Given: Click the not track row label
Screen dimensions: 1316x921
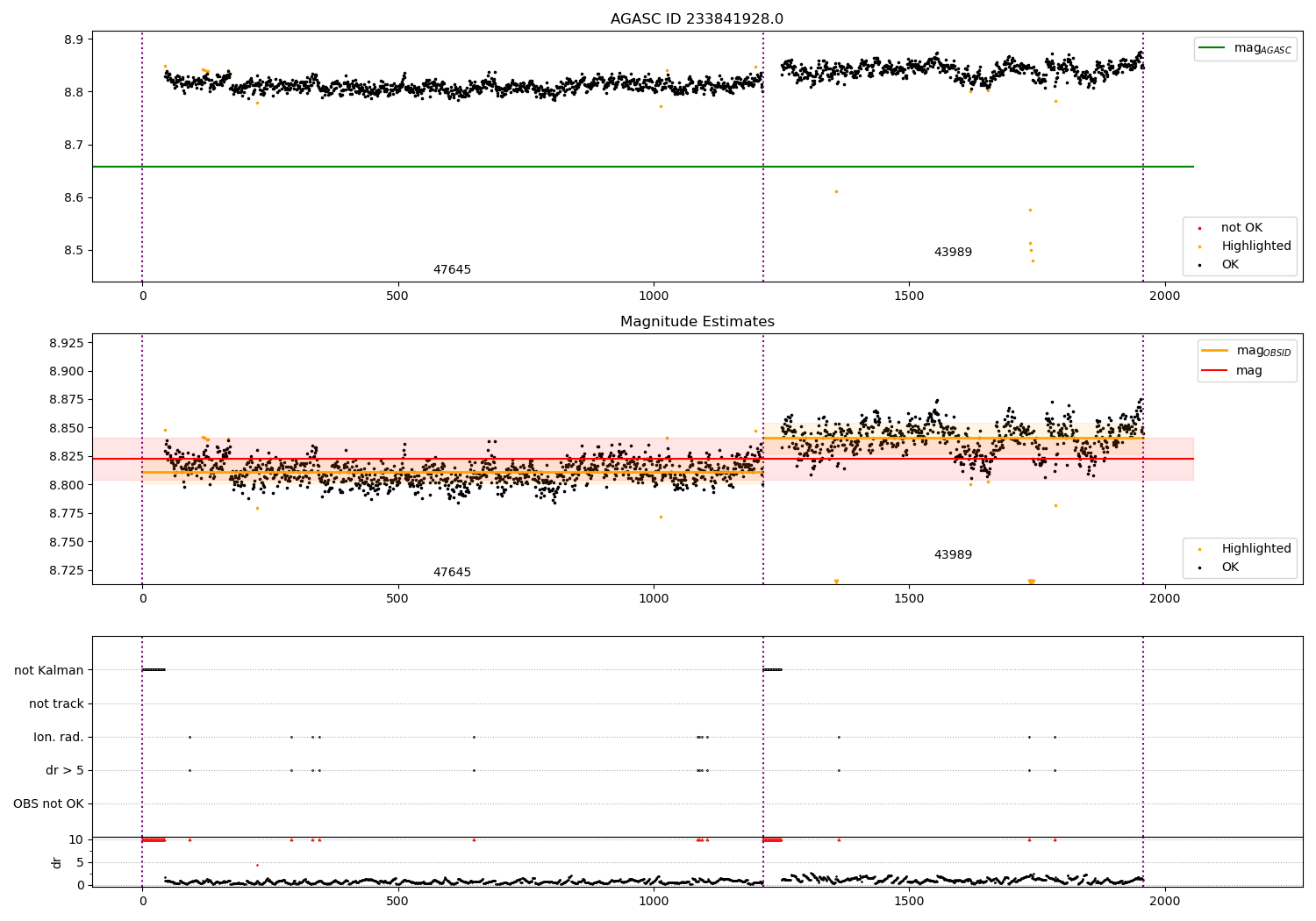Looking at the screenshot, I should pos(56,703).
